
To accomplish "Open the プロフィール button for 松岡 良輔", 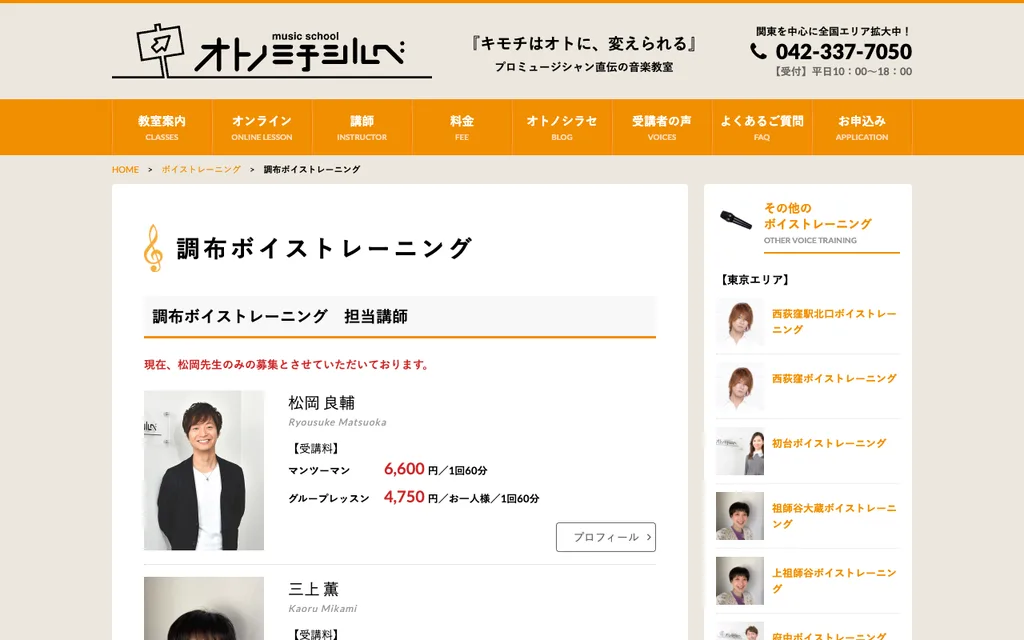I will click(x=605, y=537).
